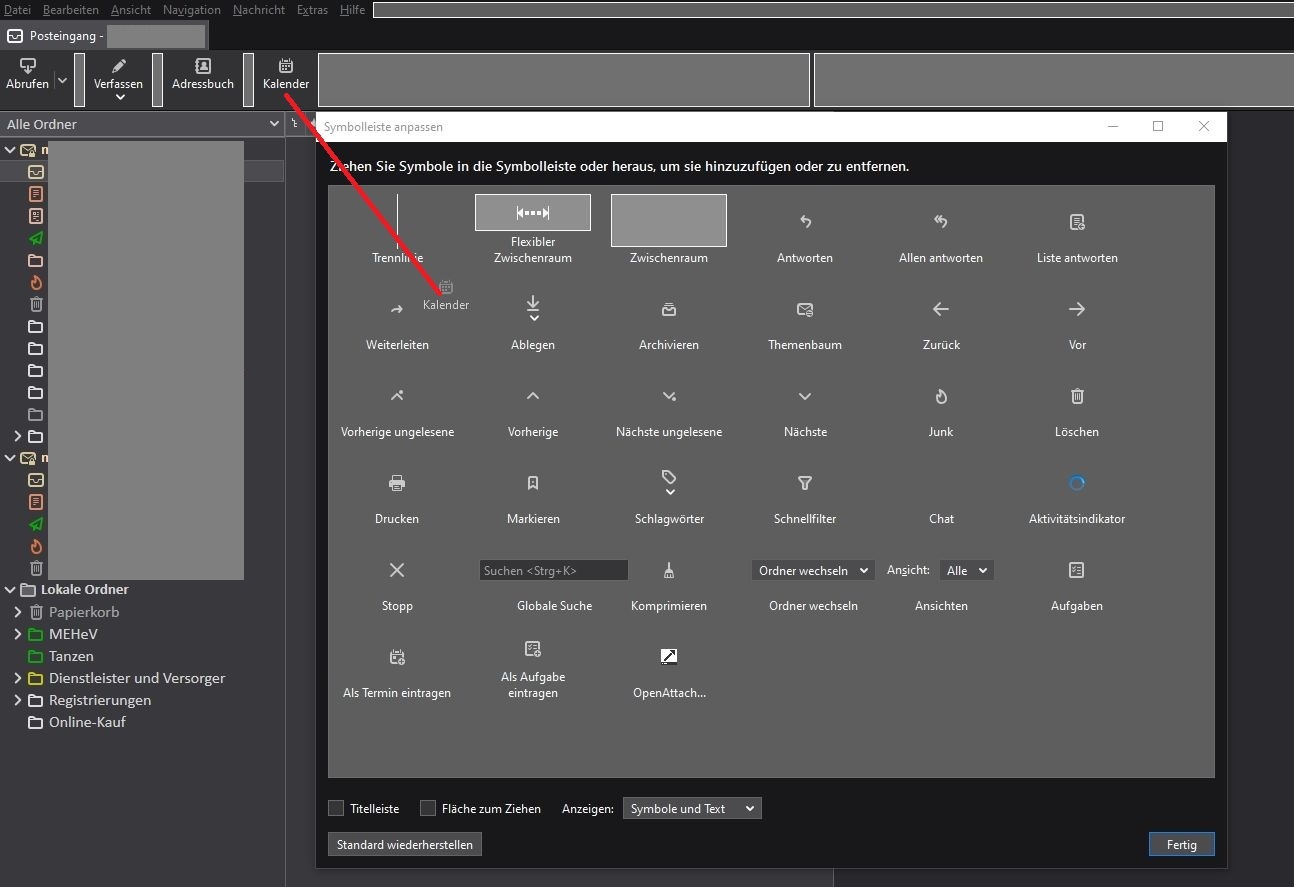Select the Als Termin eintragen icon
1294x887 pixels.
click(397, 658)
